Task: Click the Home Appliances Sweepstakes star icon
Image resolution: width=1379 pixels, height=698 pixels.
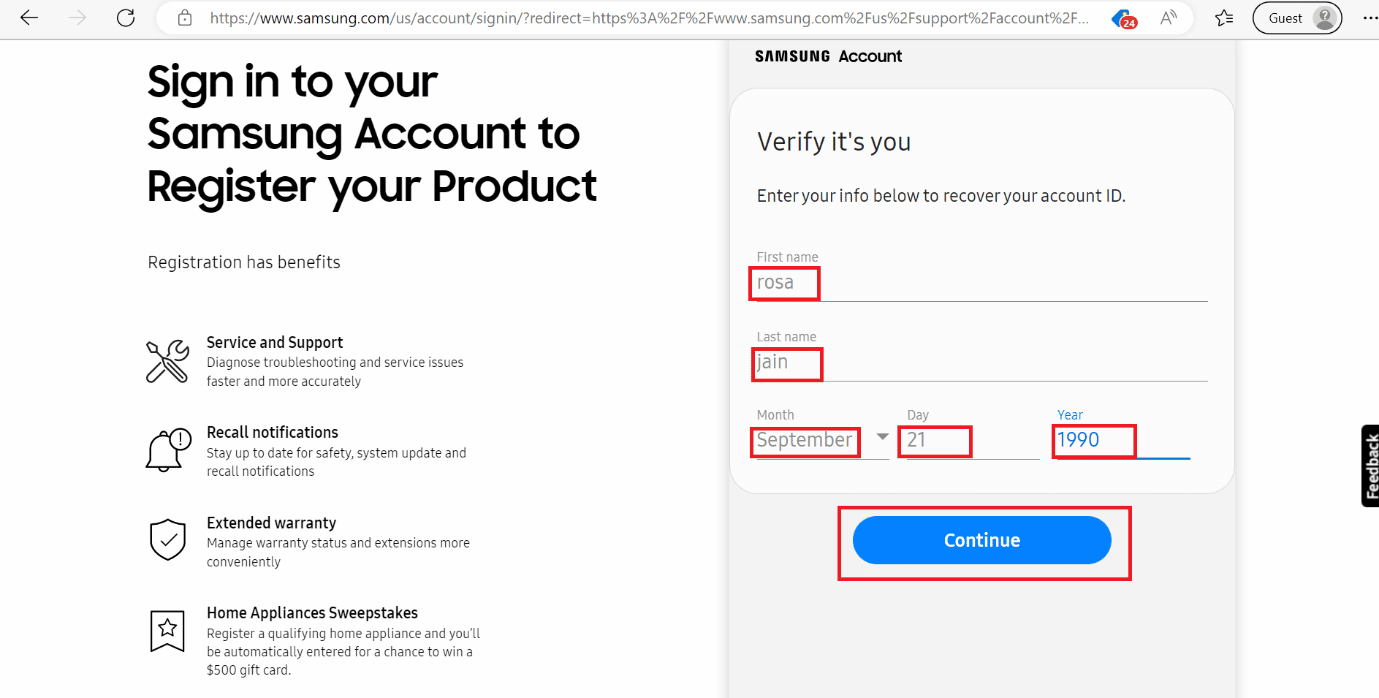Action: [x=167, y=630]
